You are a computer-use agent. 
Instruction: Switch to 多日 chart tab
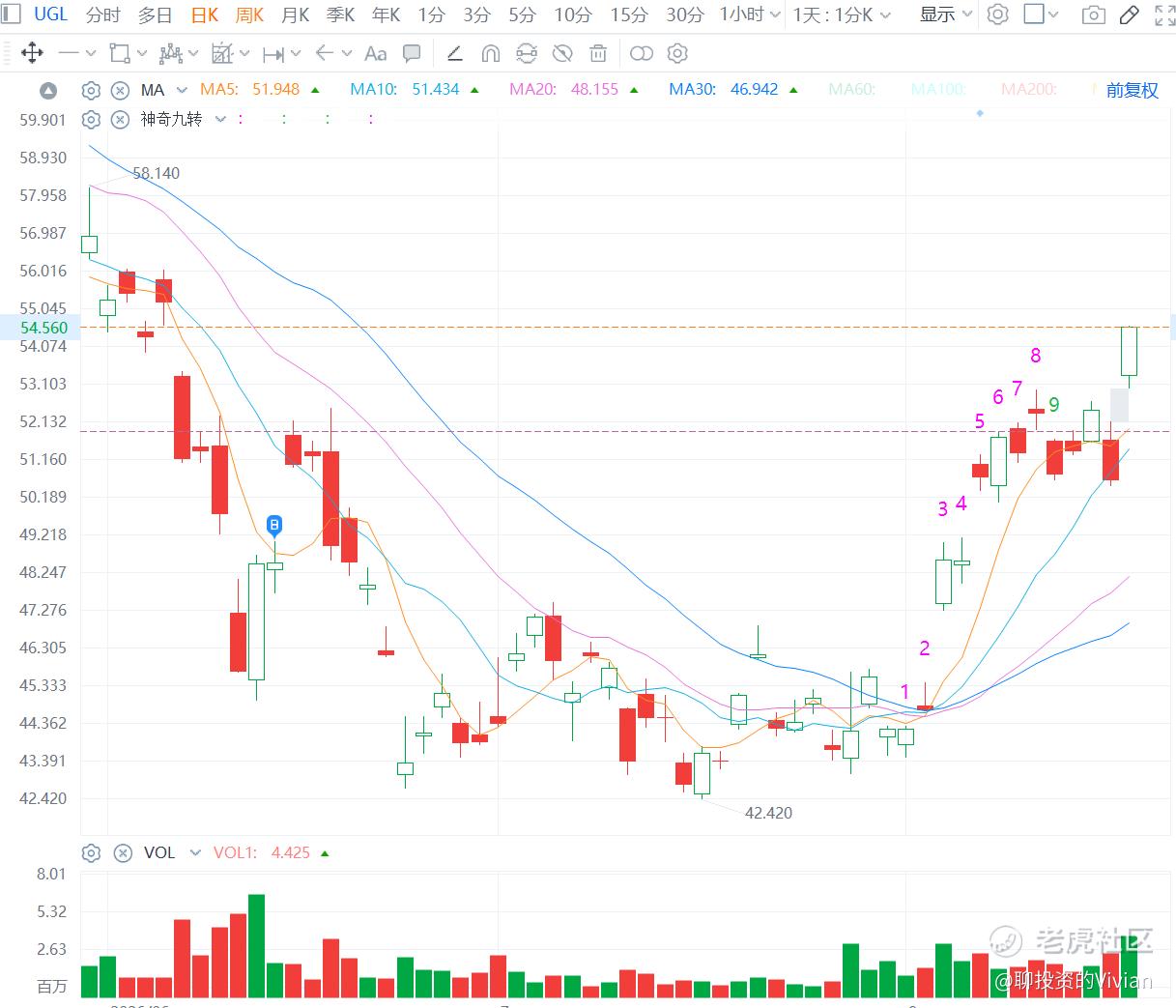[x=155, y=14]
